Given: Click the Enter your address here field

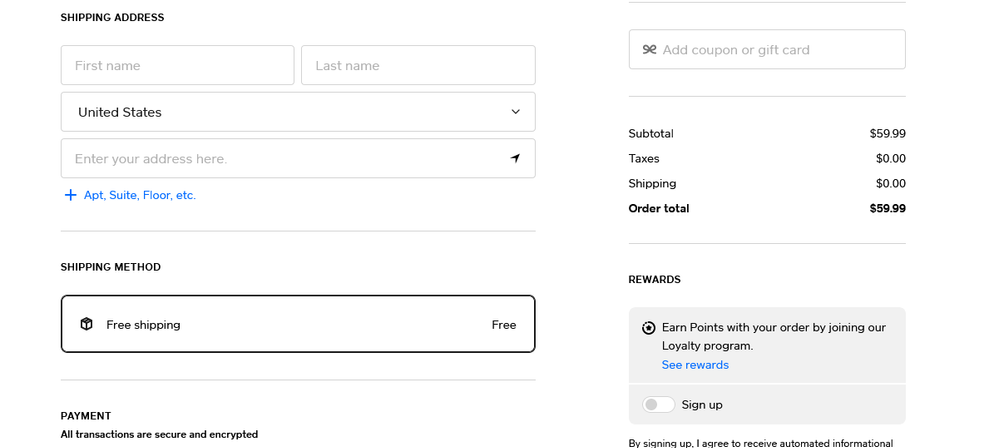Looking at the screenshot, I should click(x=298, y=158).
